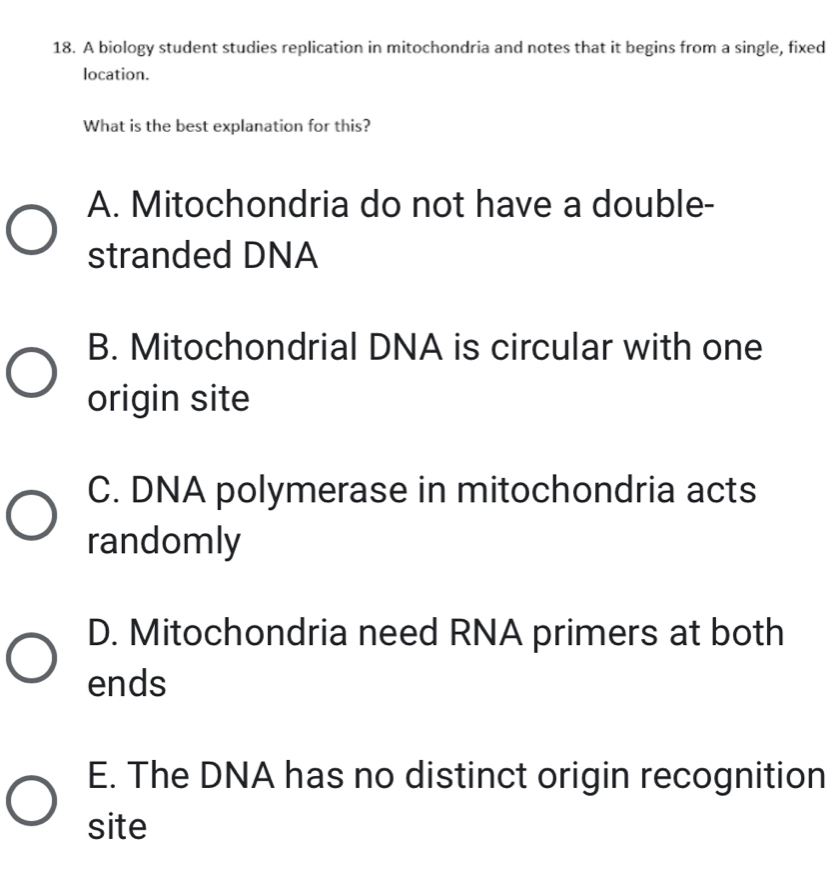
Task: Select the radio button for option B
Action: 30,373
